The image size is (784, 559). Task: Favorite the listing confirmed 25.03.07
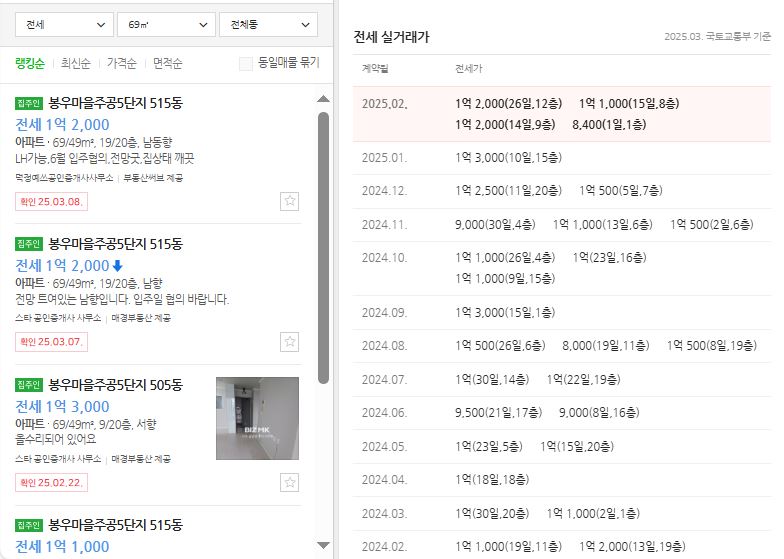pyautogui.click(x=290, y=342)
